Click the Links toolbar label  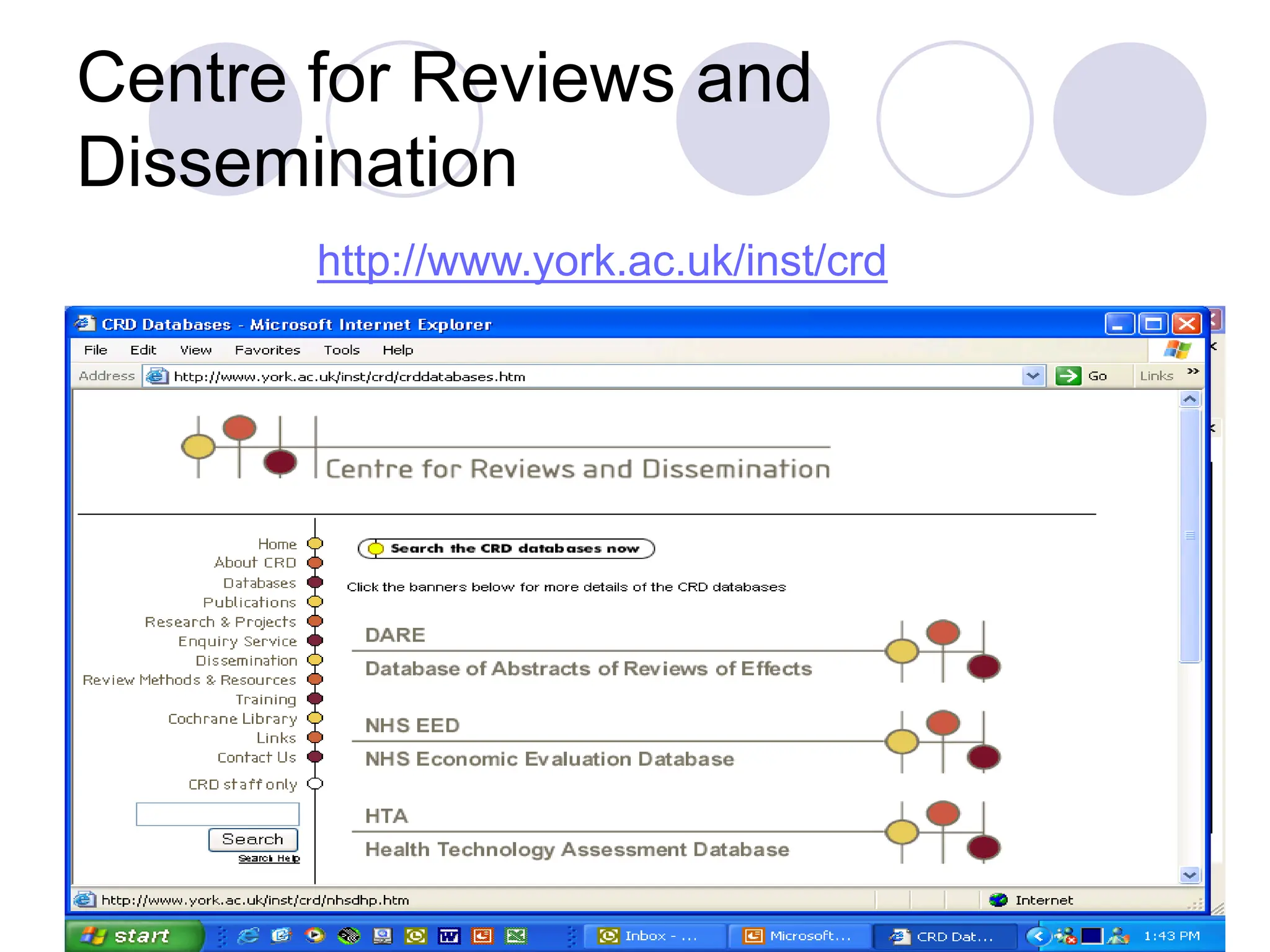pos(1157,376)
